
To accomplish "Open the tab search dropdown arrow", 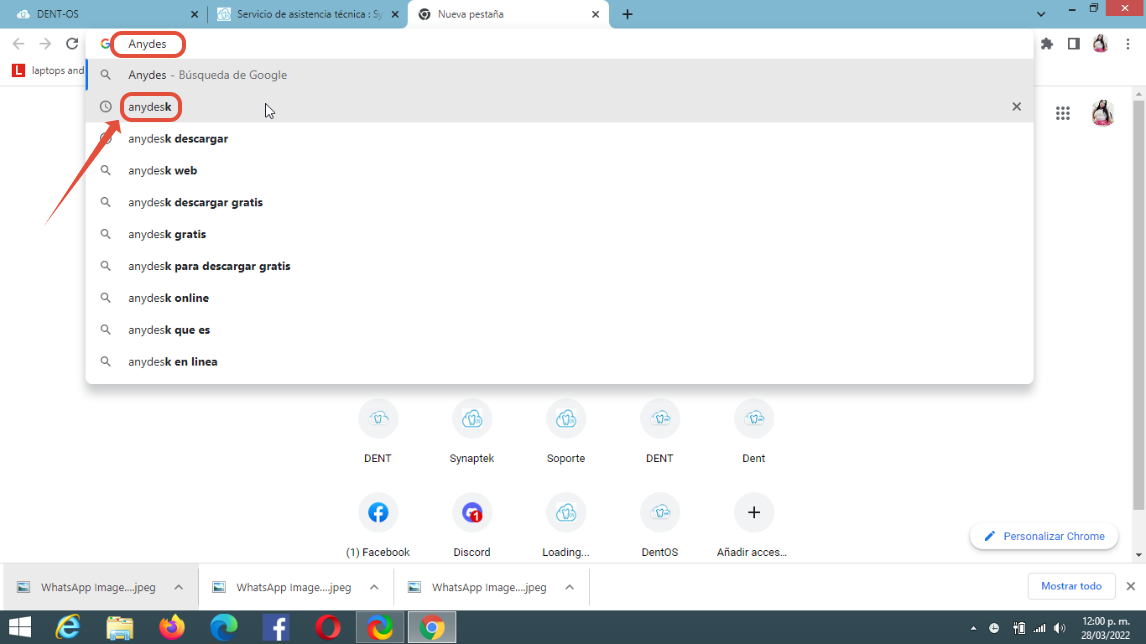I will click(x=1041, y=14).
